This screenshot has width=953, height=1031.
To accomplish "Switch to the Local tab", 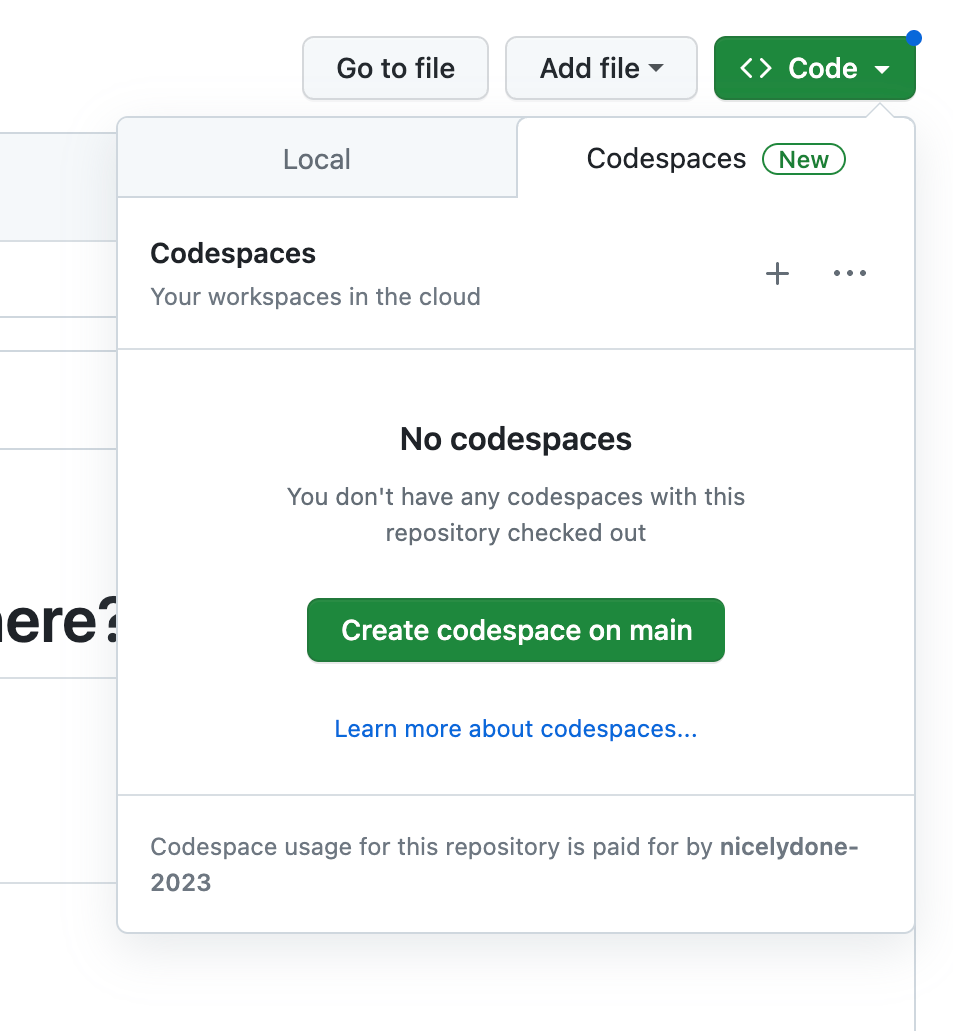I will (317, 158).
